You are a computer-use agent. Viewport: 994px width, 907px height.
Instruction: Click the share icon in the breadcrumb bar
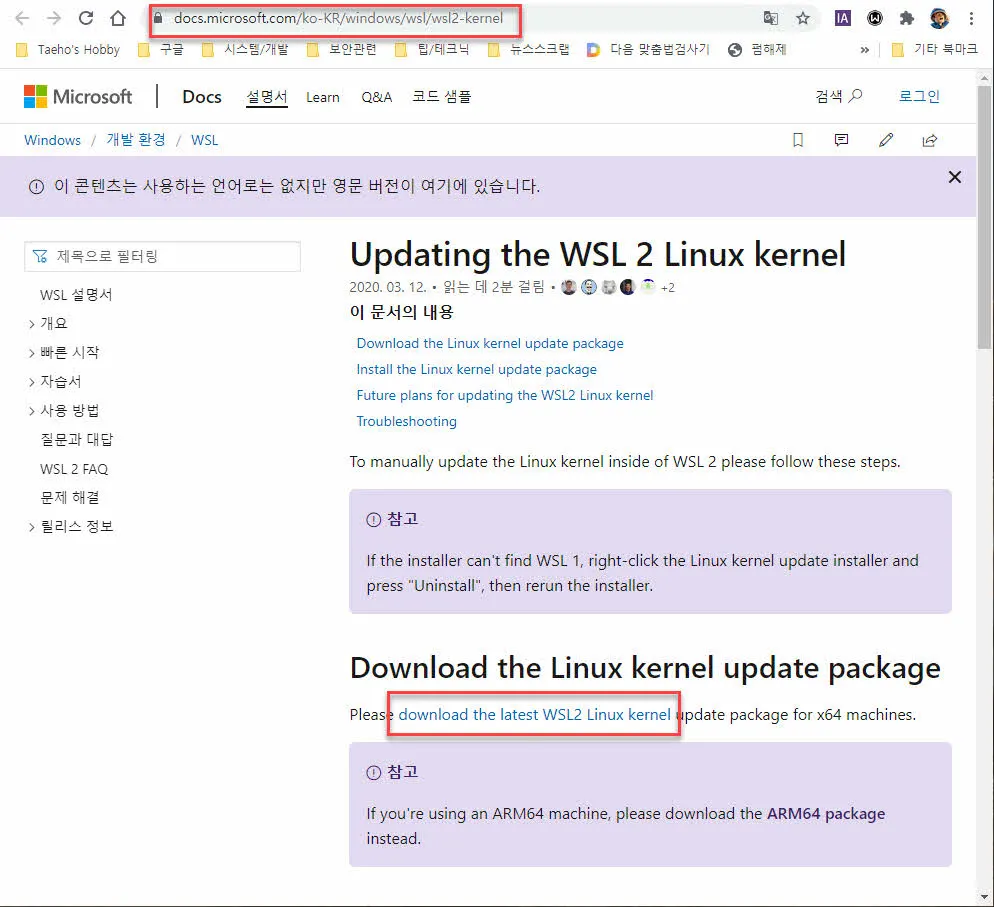click(929, 140)
